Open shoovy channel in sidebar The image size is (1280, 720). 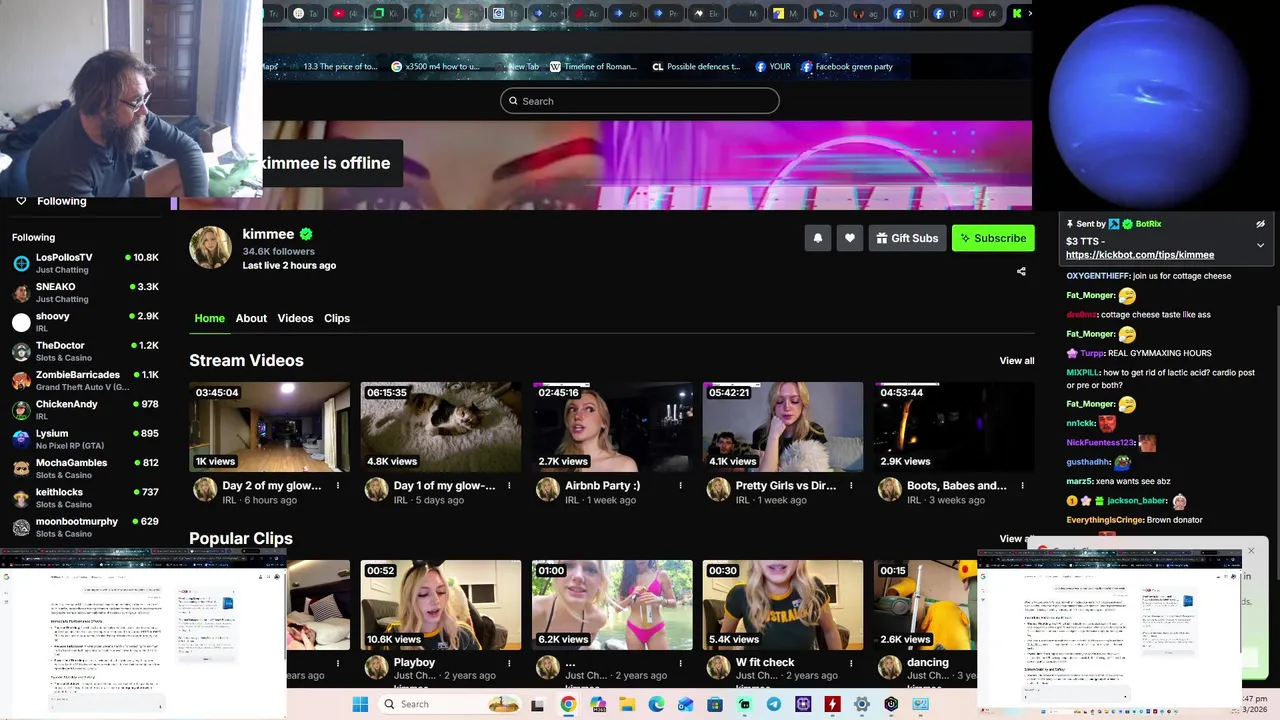pos(86,321)
